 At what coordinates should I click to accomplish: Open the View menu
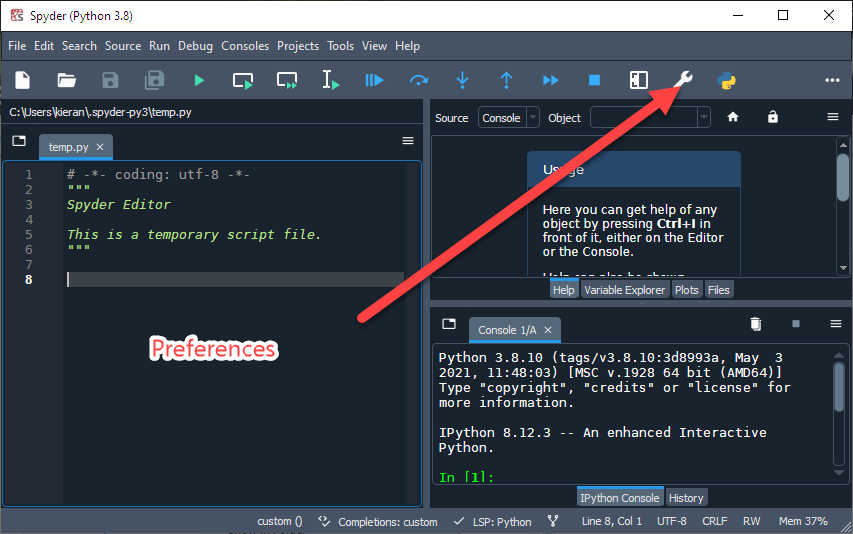click(x=374, y=46)
